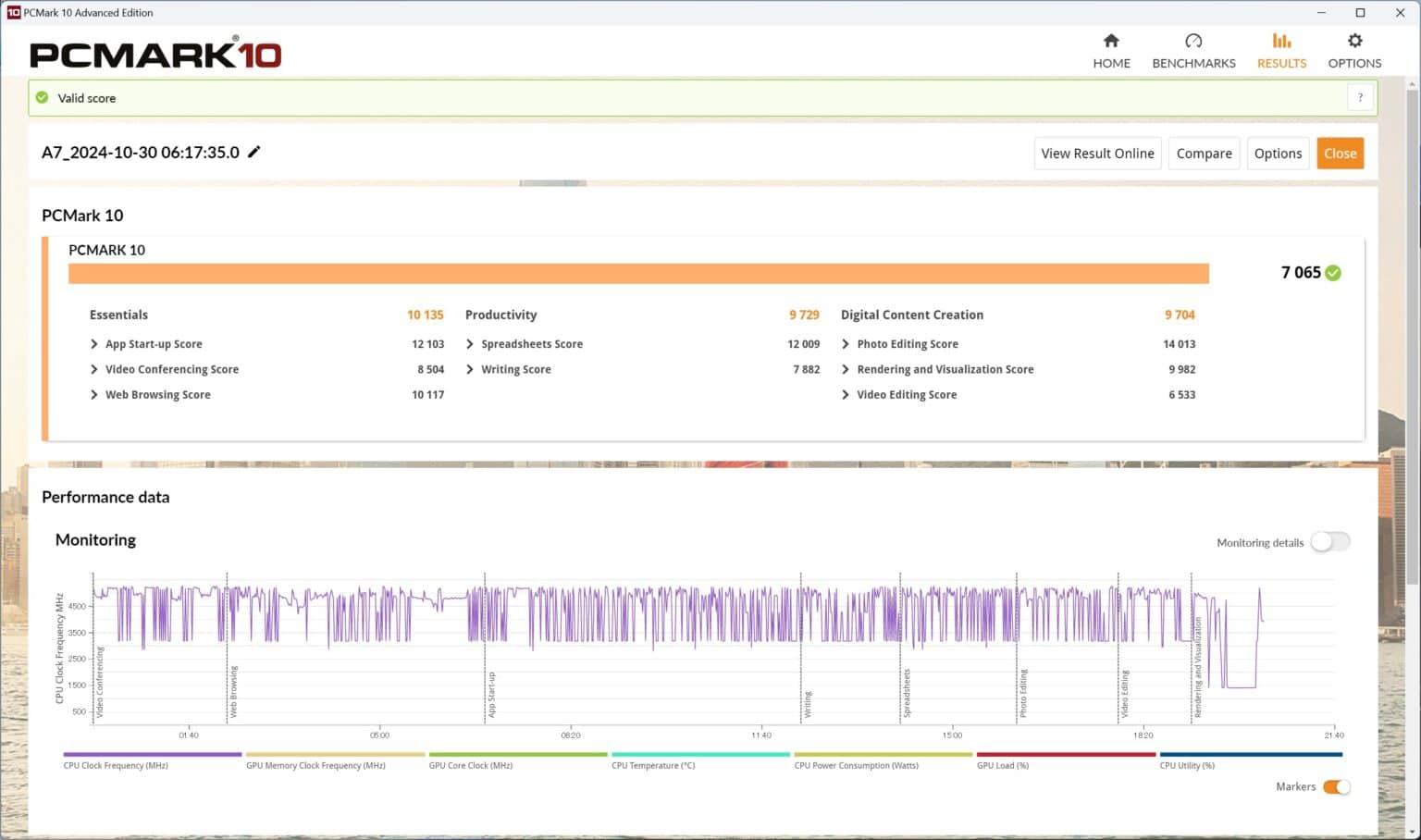Turn off the Markers toggle
This screenshot has height=840, width=1421.
(1336, 786)
